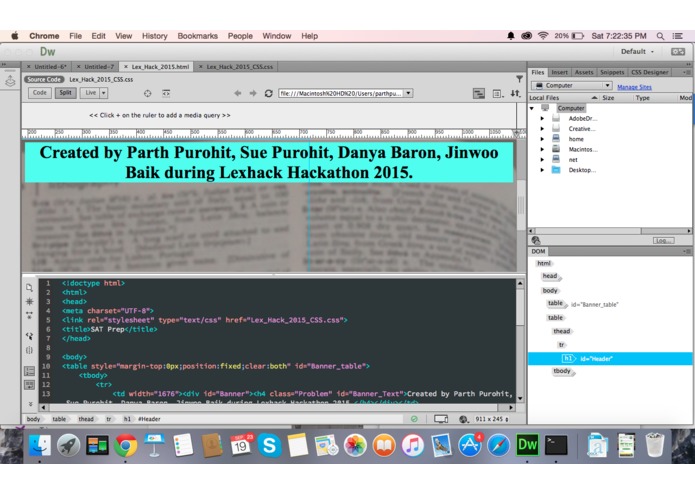
Task: Switch to Live view
Action: click(x=90, y=93)
